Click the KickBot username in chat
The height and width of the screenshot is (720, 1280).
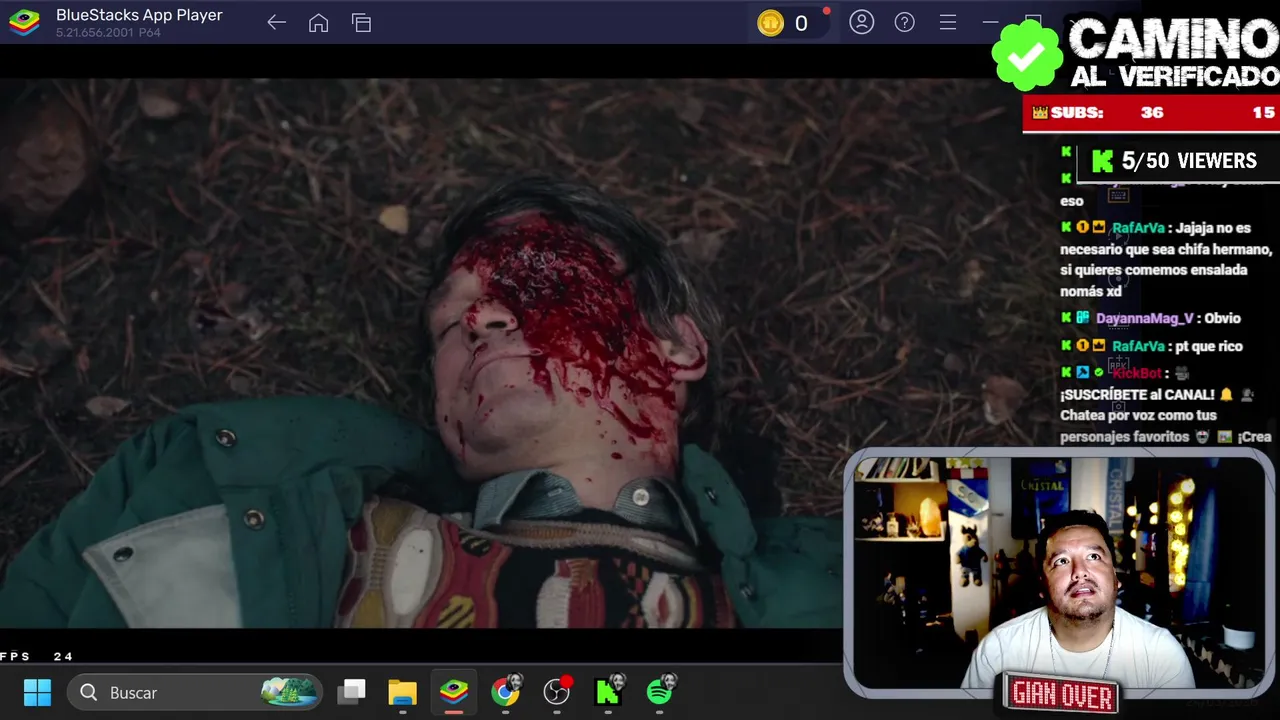[x=1137, y=373]
